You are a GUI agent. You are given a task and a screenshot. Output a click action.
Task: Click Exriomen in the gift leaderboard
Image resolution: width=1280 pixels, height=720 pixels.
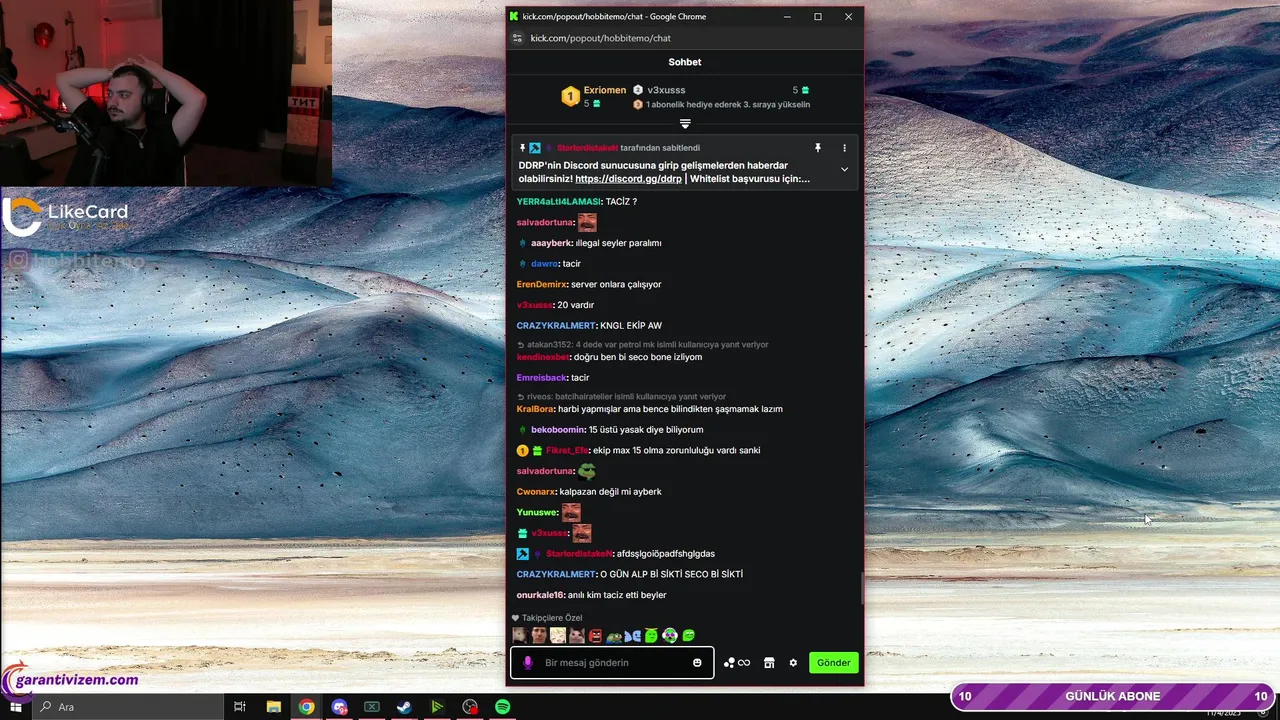click(605, 90)
